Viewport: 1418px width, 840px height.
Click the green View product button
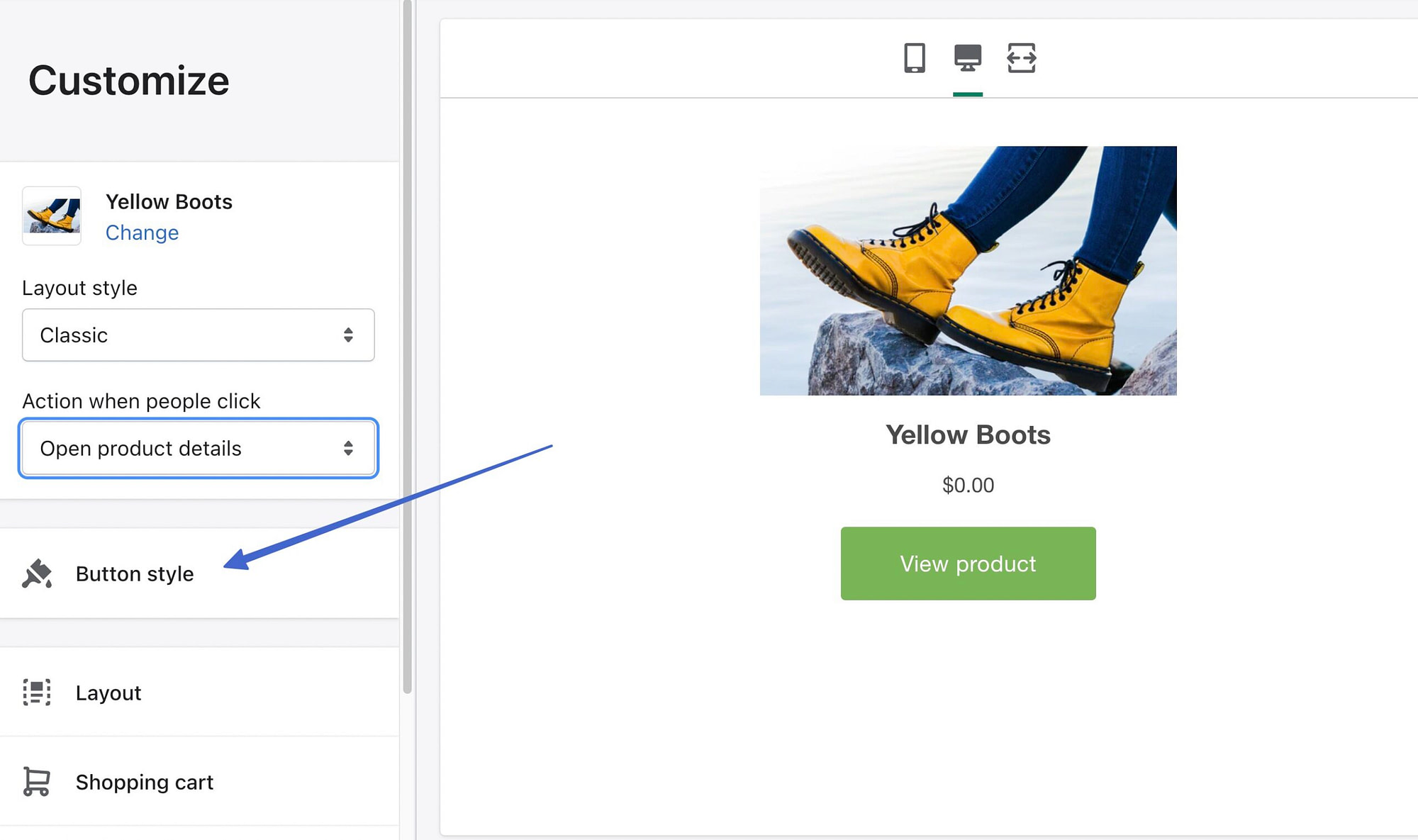pyautogui.click(x=968, y=564)
